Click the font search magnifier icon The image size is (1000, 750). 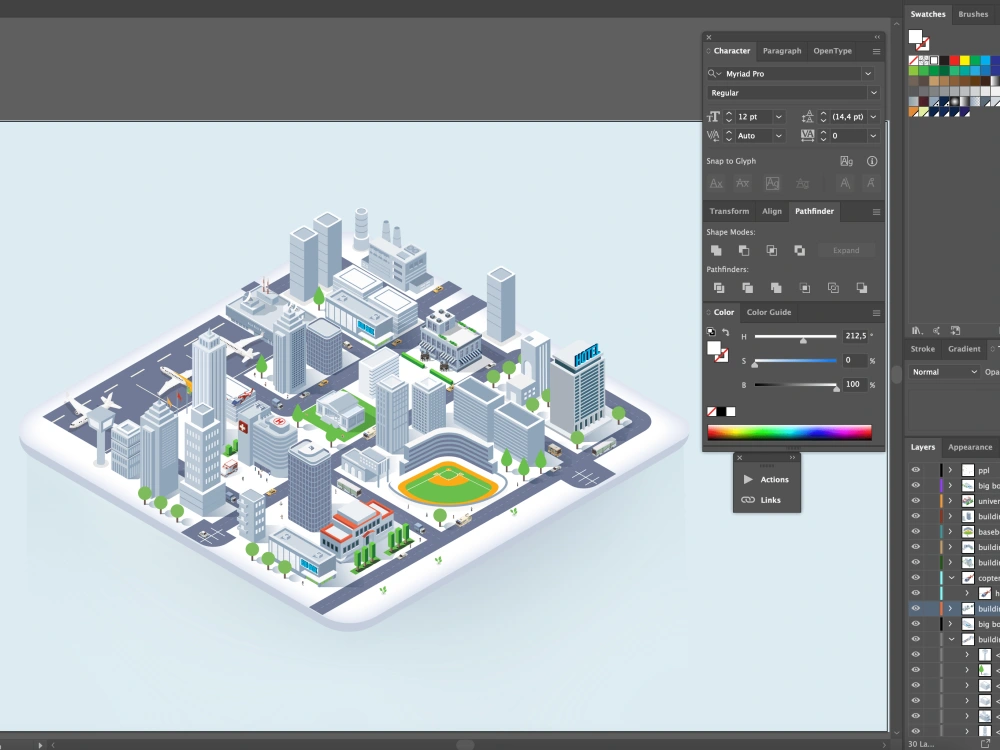pos(714,74)
